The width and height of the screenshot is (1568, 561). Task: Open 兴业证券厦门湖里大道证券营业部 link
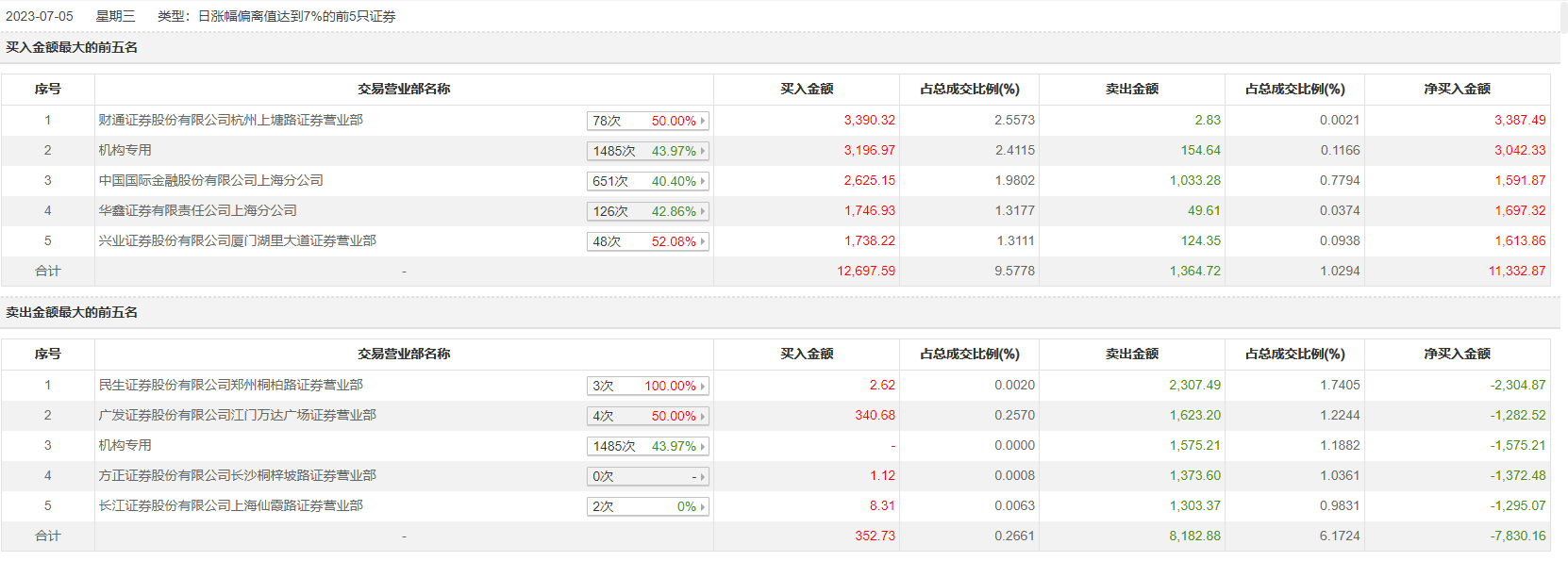pyautogui.click(x=238, y=241)
